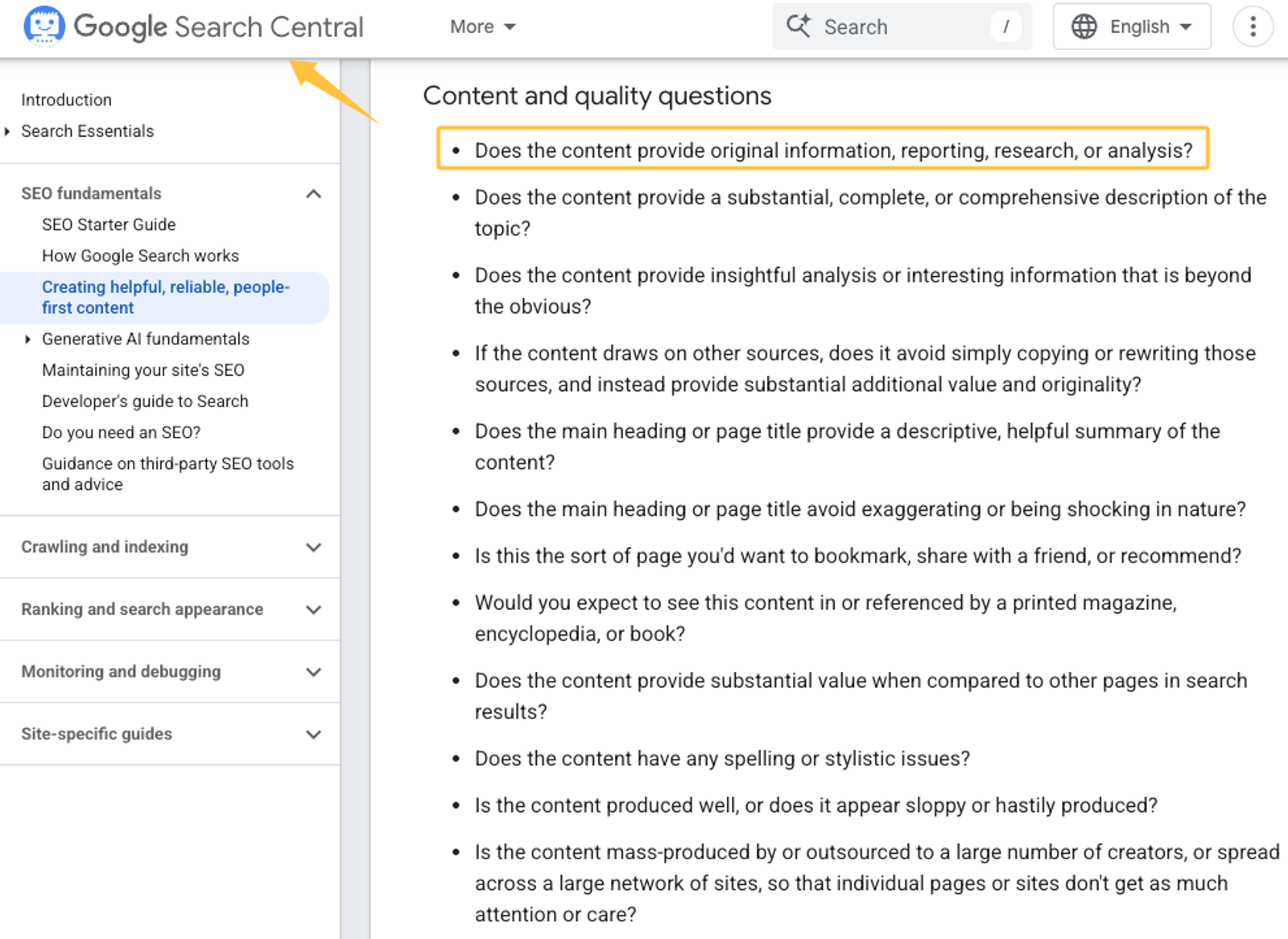Expand the Monitoring and debugging chevron

[x=314, y=672]
